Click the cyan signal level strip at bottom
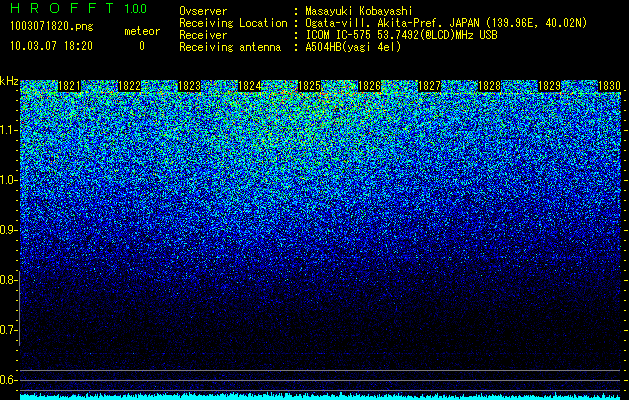Image resolution: width=629 pixels, height=400 pixels. click(321, 396)
